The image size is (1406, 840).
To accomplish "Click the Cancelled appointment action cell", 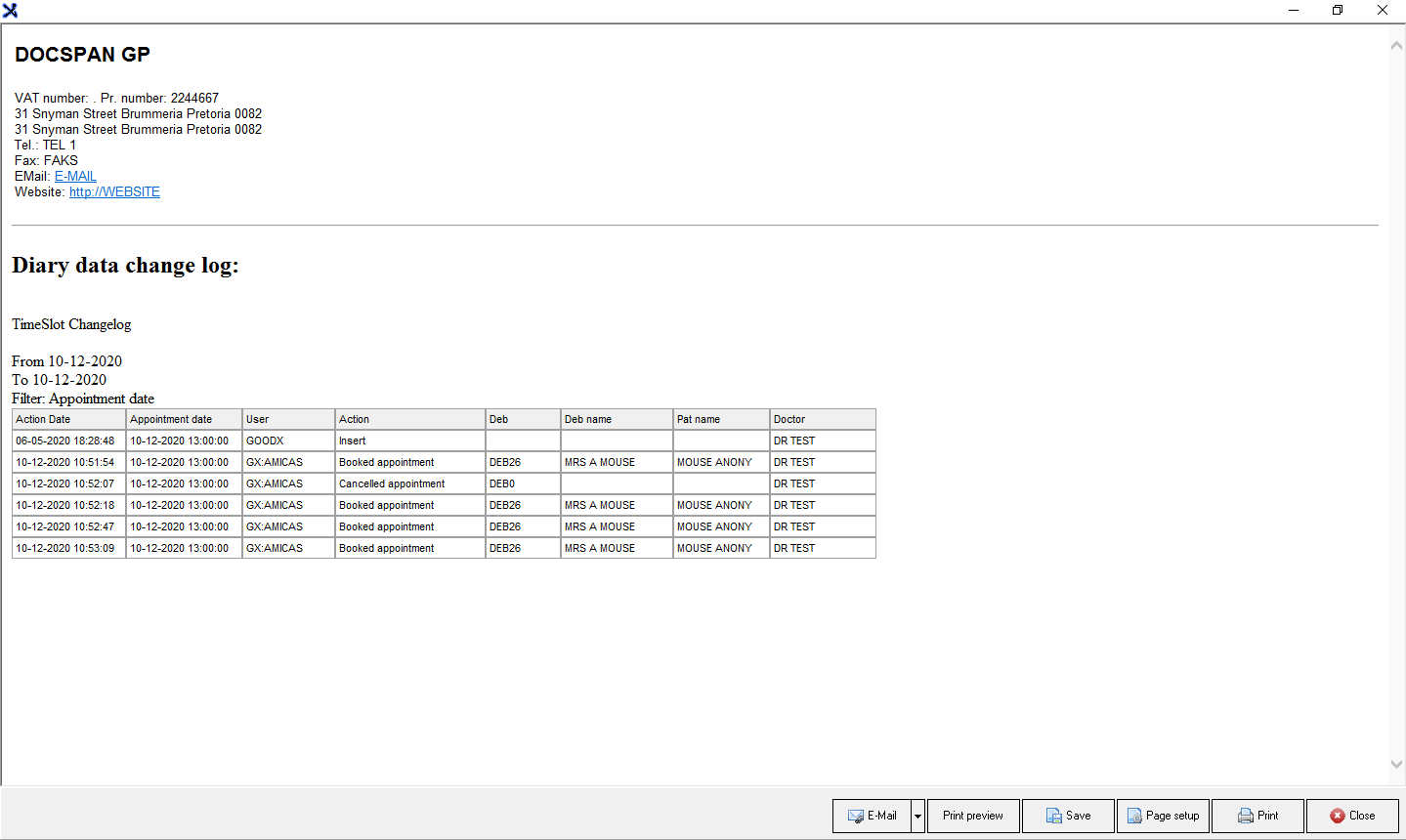I will [392, 483].
